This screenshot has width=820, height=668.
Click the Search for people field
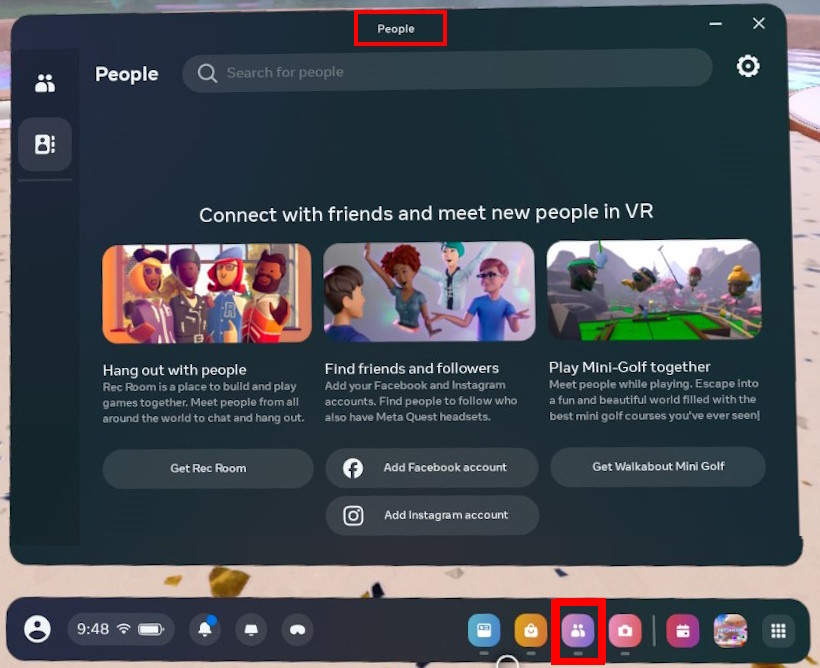point(447,72)
